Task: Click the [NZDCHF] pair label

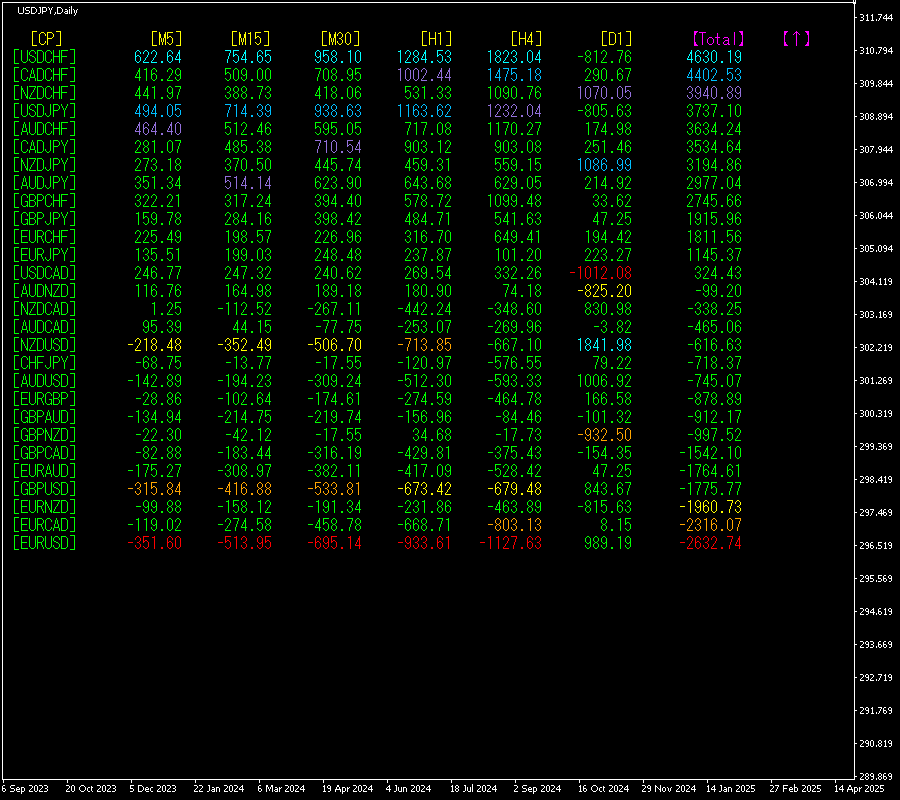Action: click(x=45, y=93)
